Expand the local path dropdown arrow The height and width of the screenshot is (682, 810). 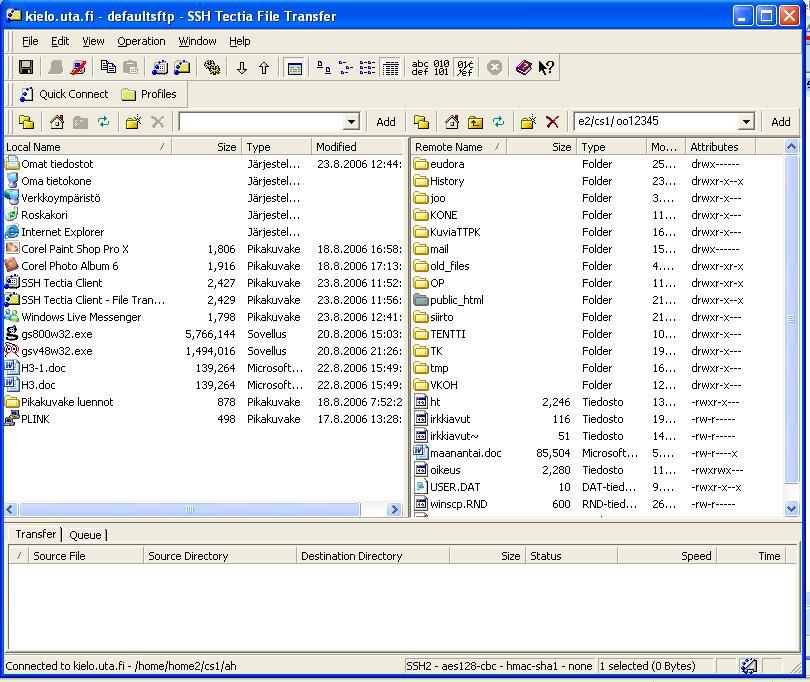[351, 122]
